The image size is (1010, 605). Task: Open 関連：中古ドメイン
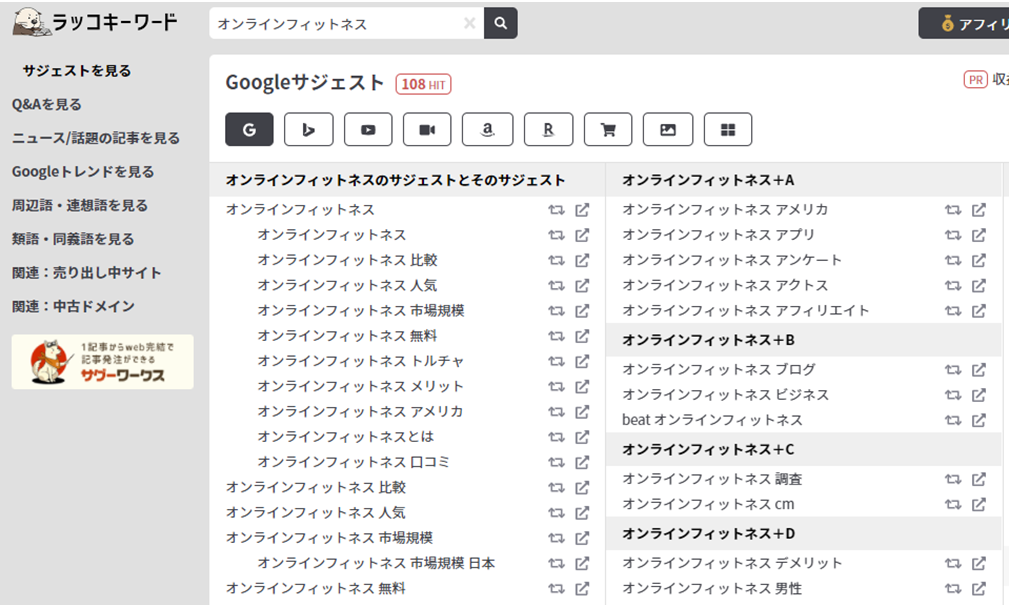73,306
